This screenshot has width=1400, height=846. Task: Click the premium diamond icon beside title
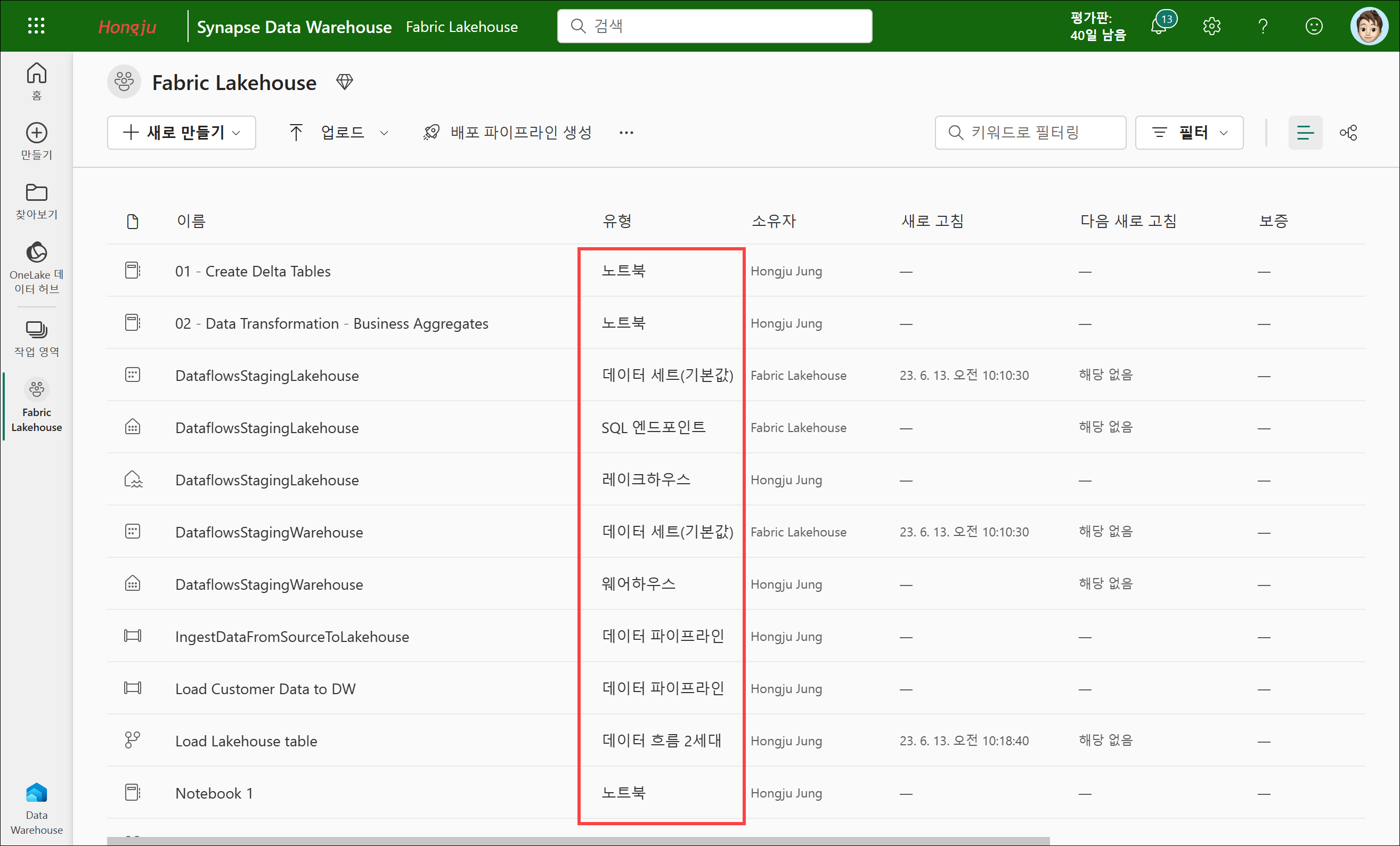[344, 82]
